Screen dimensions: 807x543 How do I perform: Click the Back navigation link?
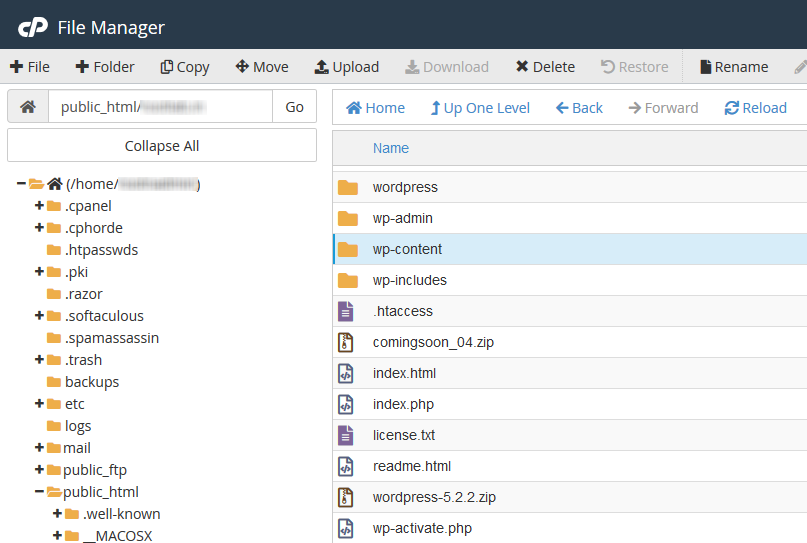click(579, 108)
